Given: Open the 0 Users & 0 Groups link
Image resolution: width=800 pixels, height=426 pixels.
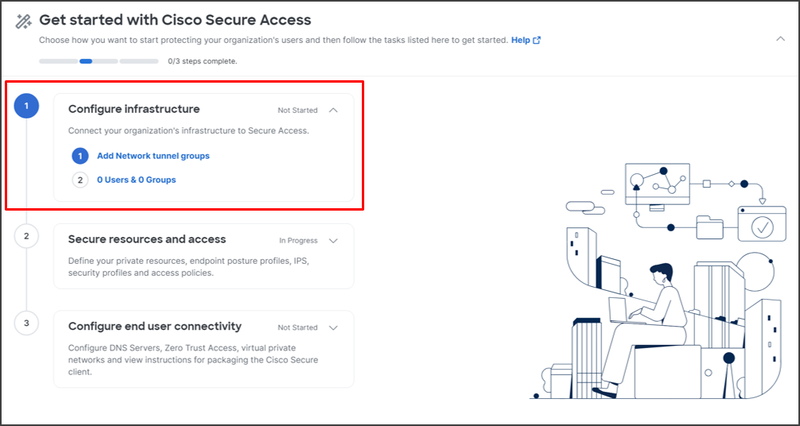Looking at the screenshot, I should [x=136, y=180].
